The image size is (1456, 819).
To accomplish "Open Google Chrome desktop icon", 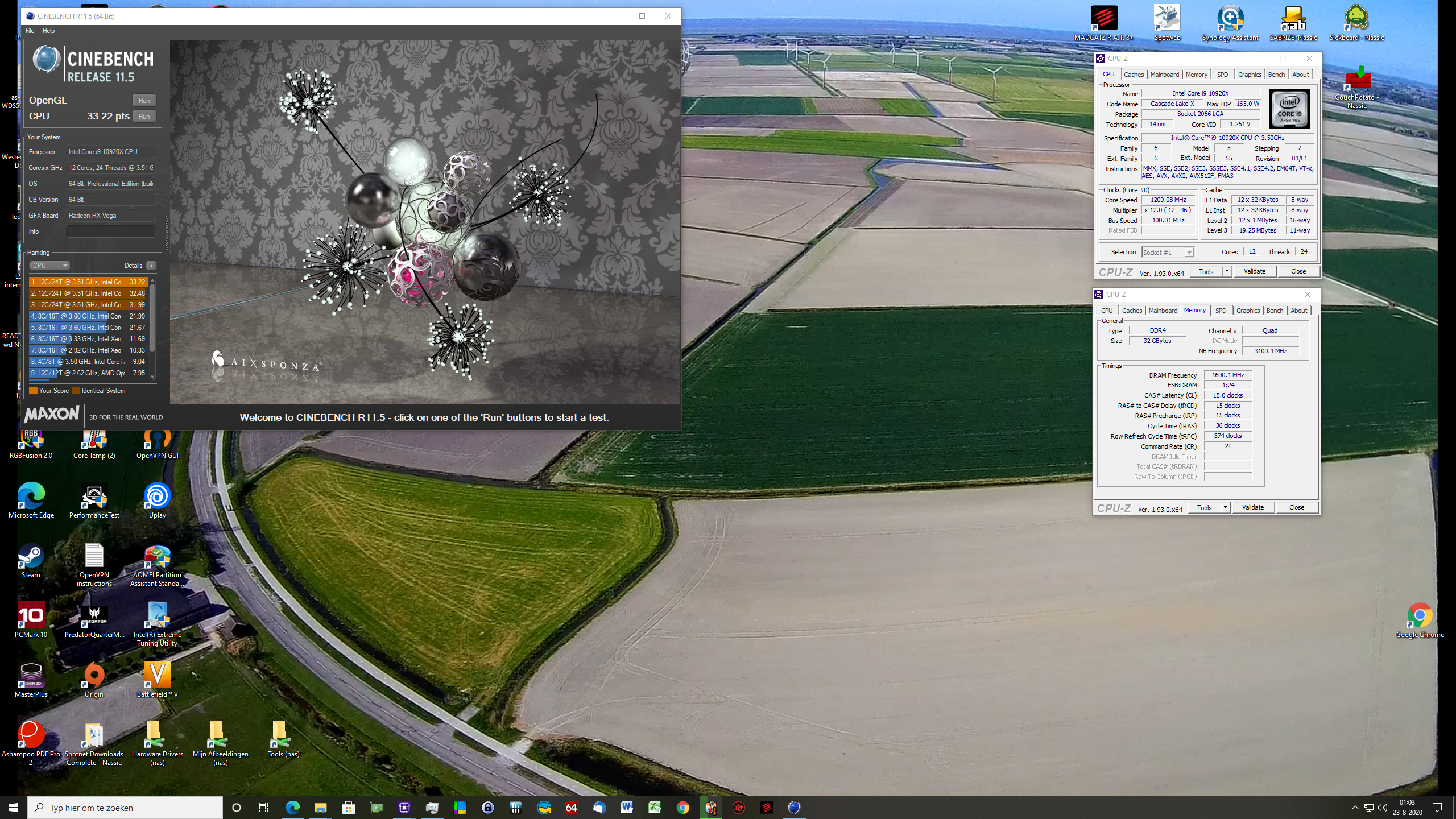I will [x=1420, y=621].
